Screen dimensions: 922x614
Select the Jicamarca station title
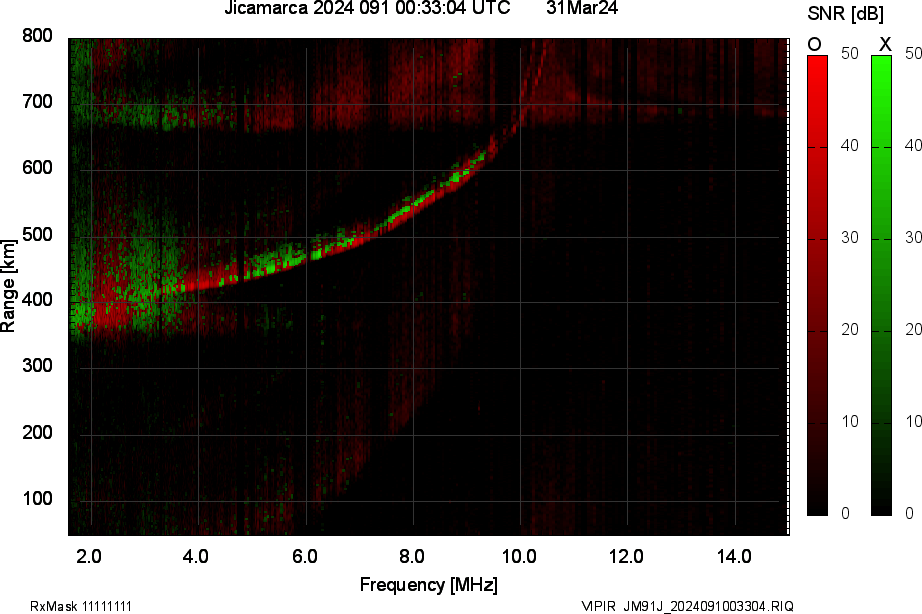pos(266,11)
